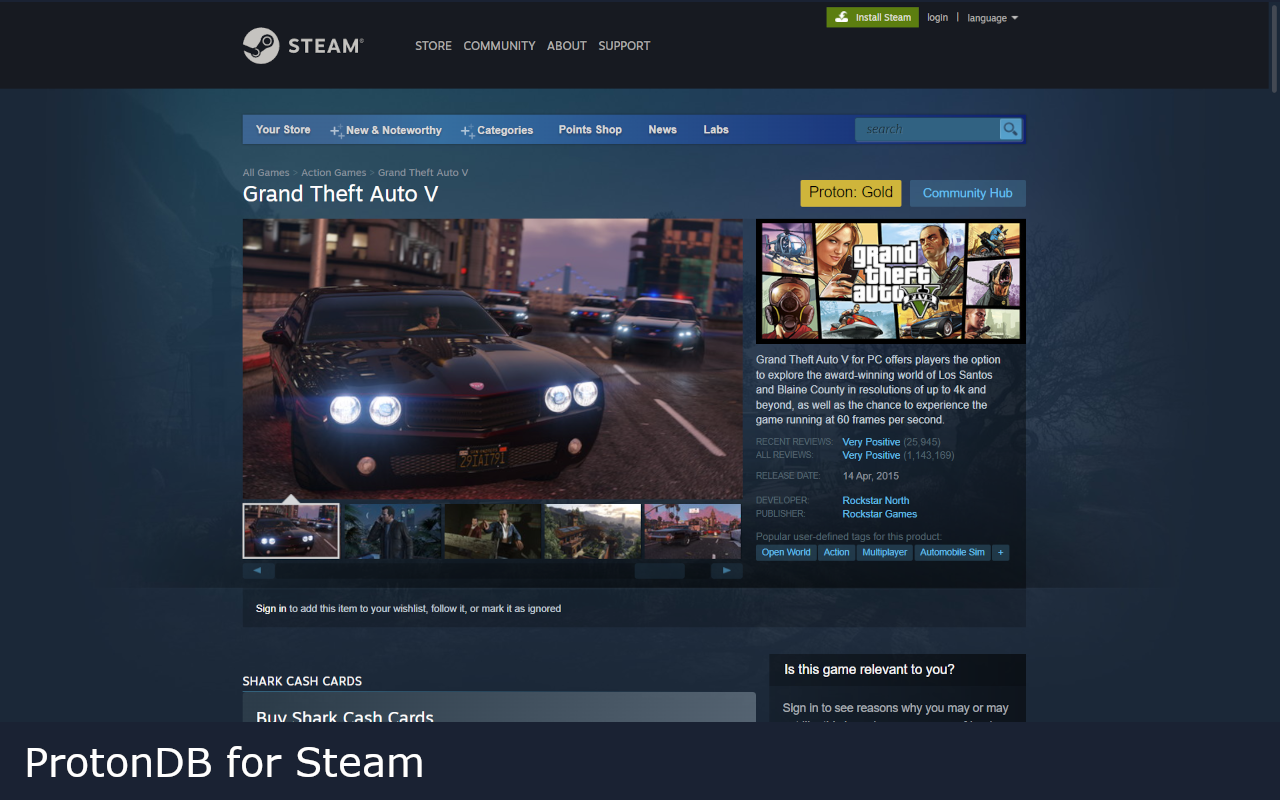The height and width of the screenshot is (800, 1280).
Task: Select the fifth screenshot thumbnail
Action: [x=692, y=531]
